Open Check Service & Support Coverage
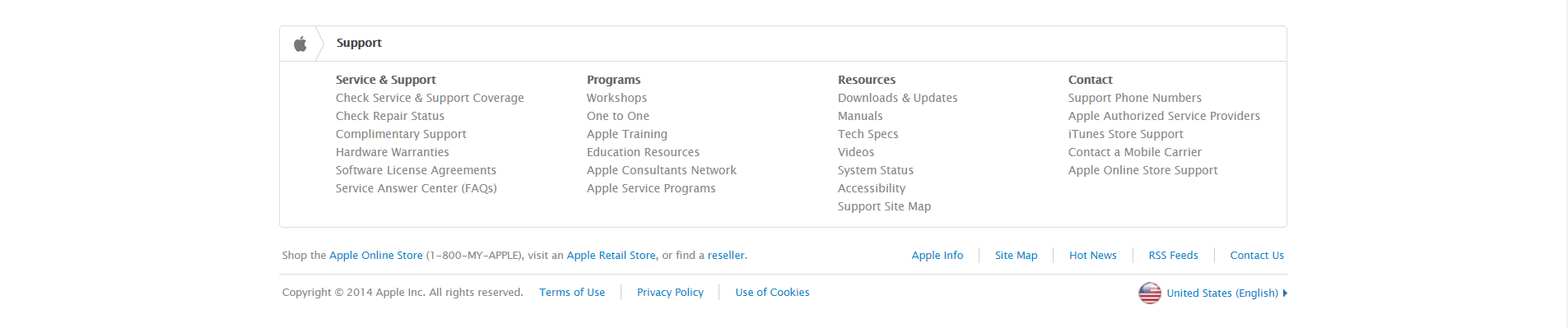 pos(430,98)
